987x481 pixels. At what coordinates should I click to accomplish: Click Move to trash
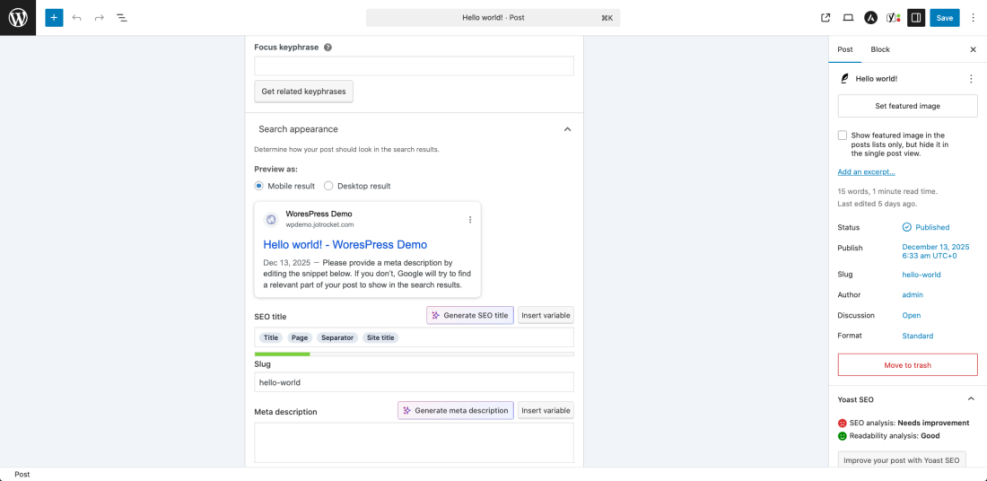tap(907, 365)
